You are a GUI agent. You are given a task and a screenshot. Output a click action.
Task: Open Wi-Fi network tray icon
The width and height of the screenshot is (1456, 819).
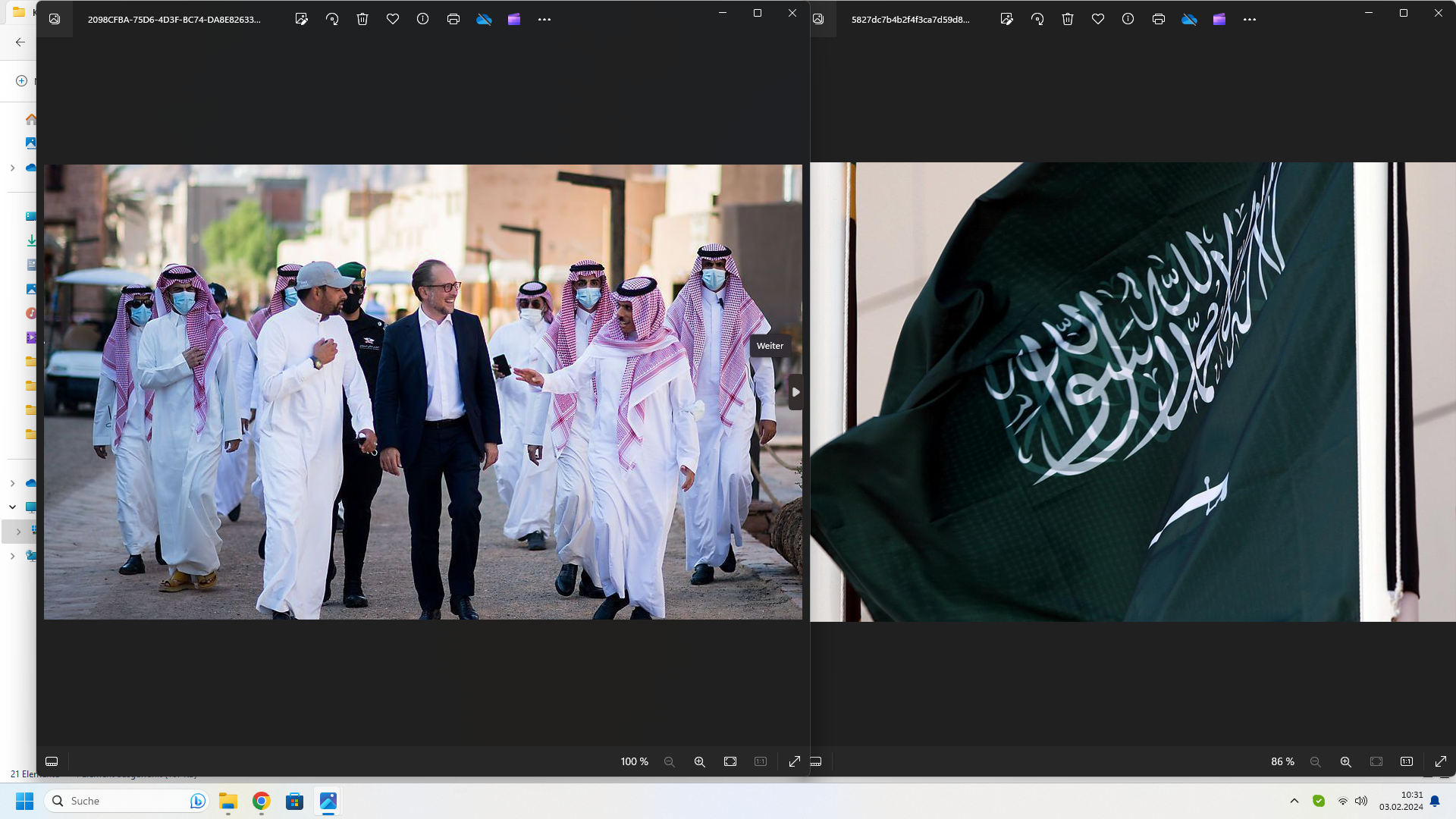(1343, 801)
